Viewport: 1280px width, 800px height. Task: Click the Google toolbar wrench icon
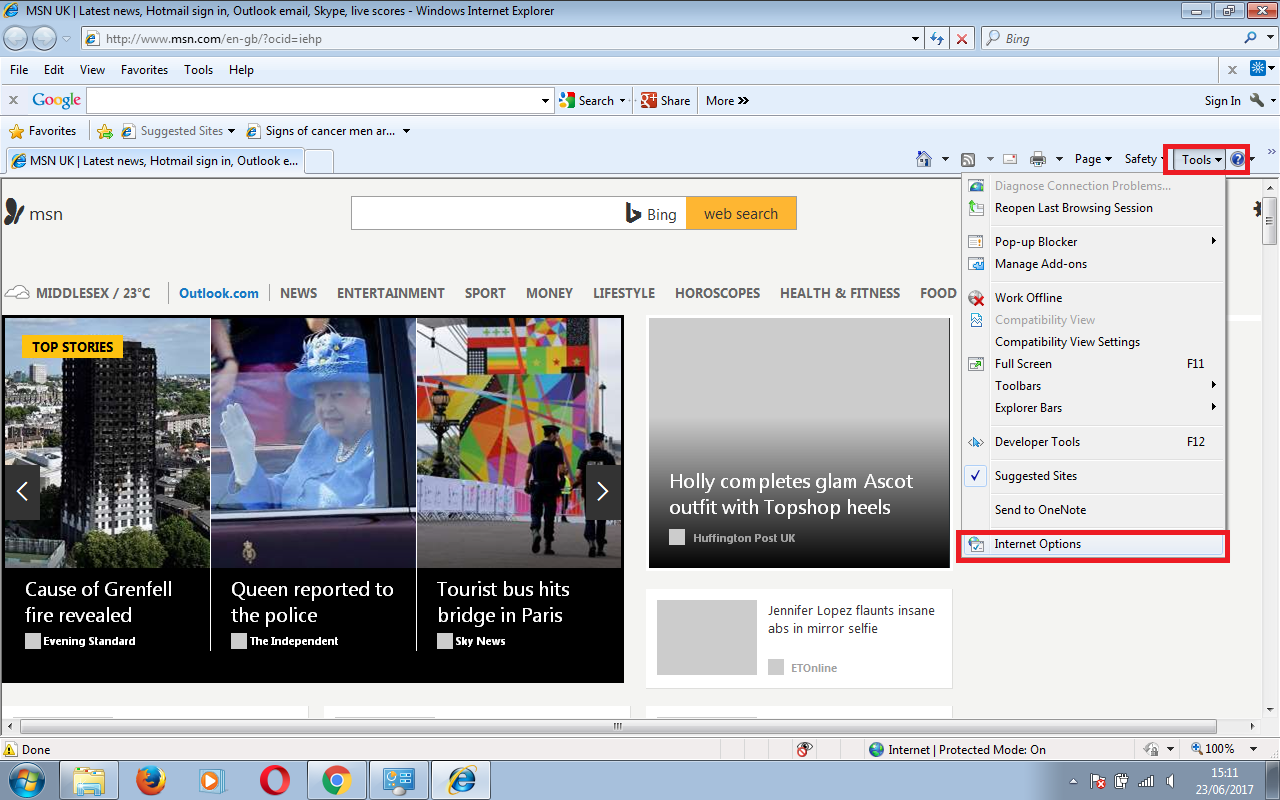pos(1258,100)
